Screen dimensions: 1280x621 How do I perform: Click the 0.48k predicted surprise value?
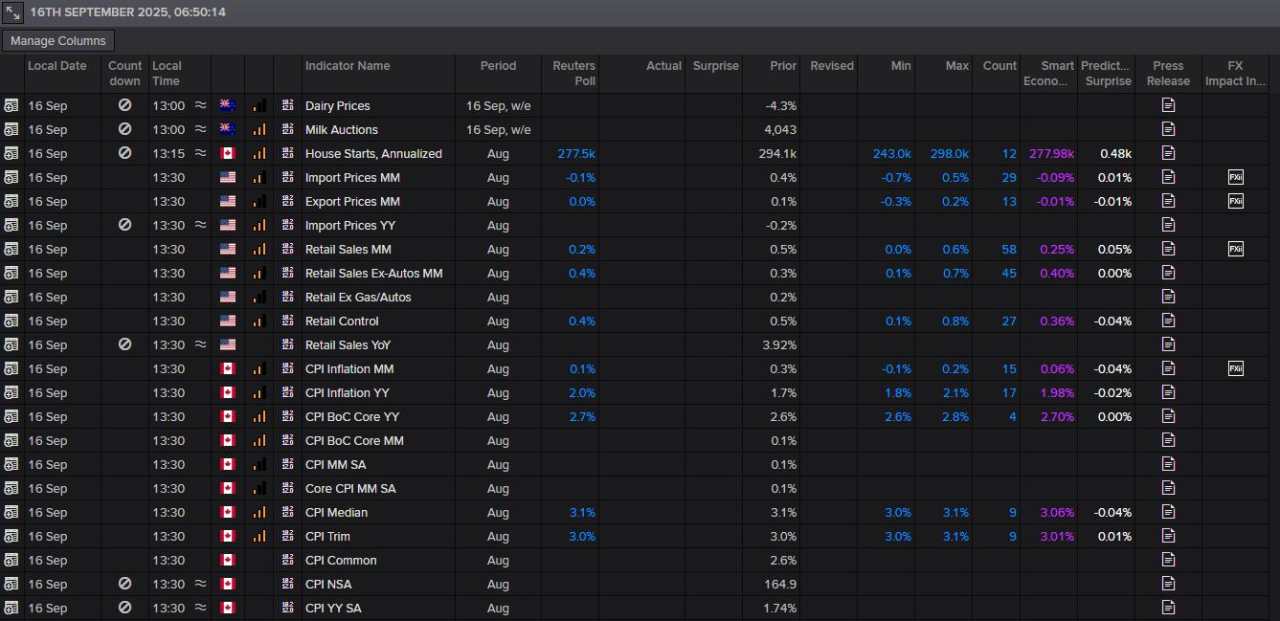(x=1115, y=153)
